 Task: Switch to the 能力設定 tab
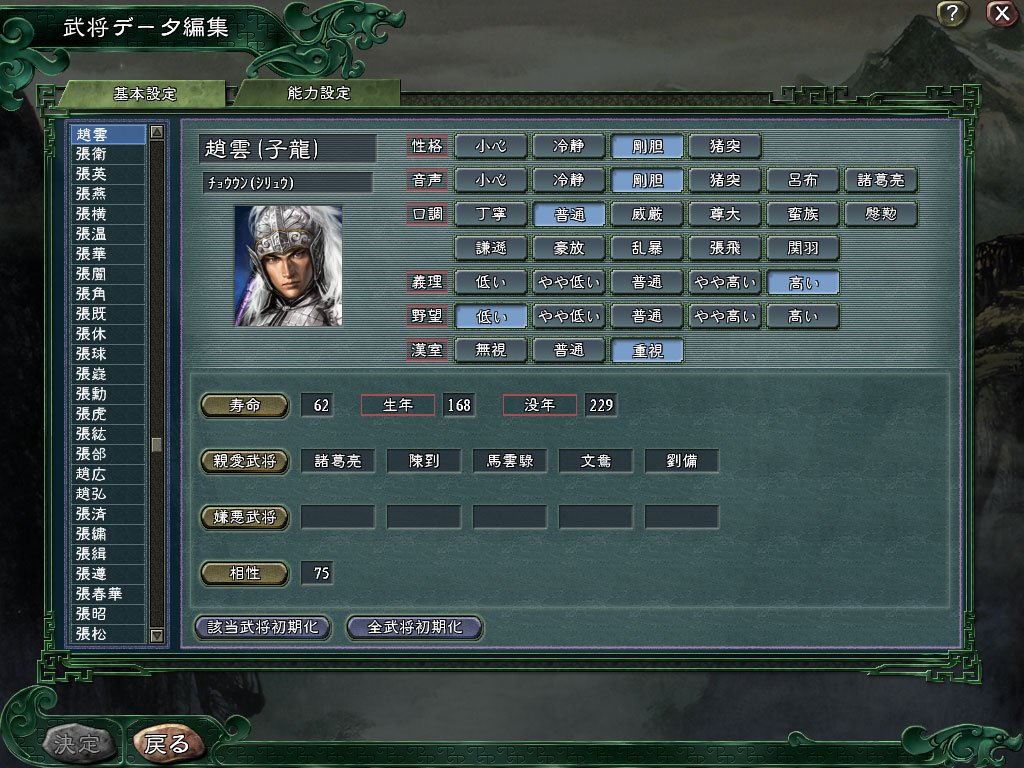[x=319, y=93]
